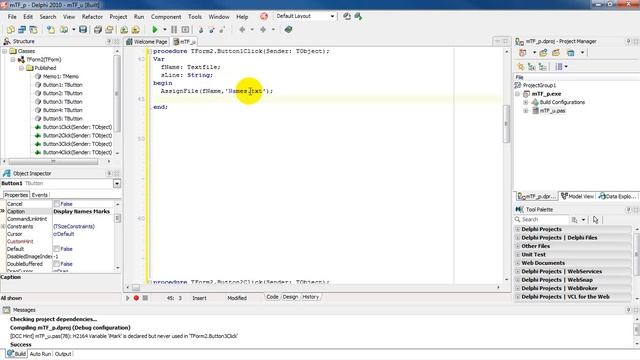
Task: Click the Open file folder icon
Action: [x=64, y=29]
